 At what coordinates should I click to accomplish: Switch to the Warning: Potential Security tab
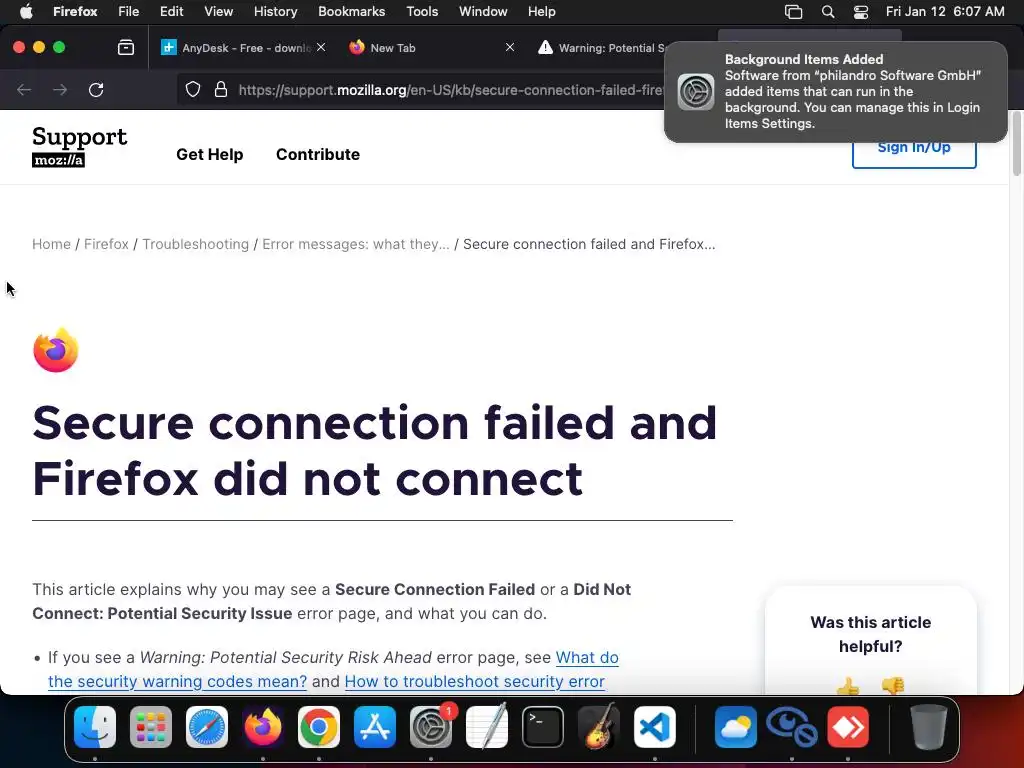601,48
